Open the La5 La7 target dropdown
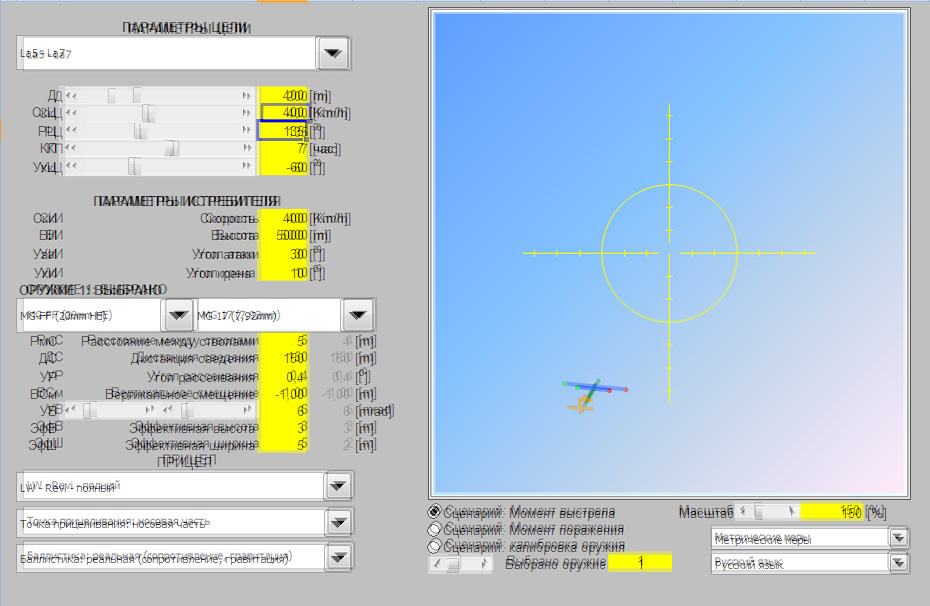930x606 pixels. [x=333, y=53]
